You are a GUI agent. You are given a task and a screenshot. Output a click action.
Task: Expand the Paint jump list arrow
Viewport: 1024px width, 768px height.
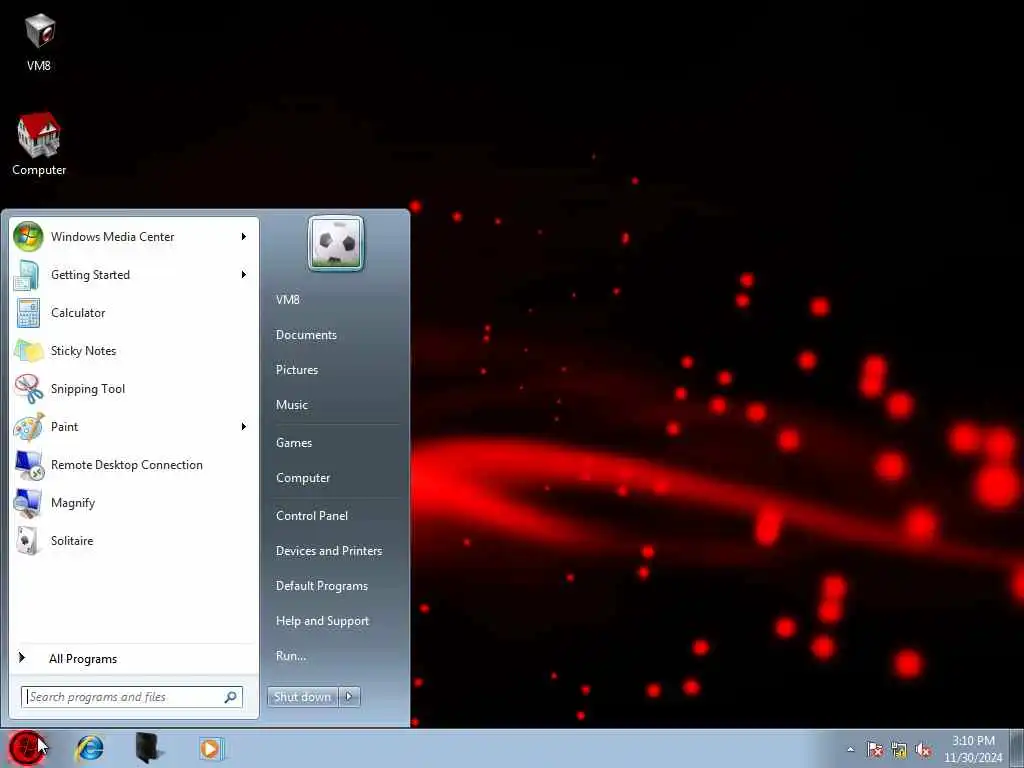coord(244,427)
